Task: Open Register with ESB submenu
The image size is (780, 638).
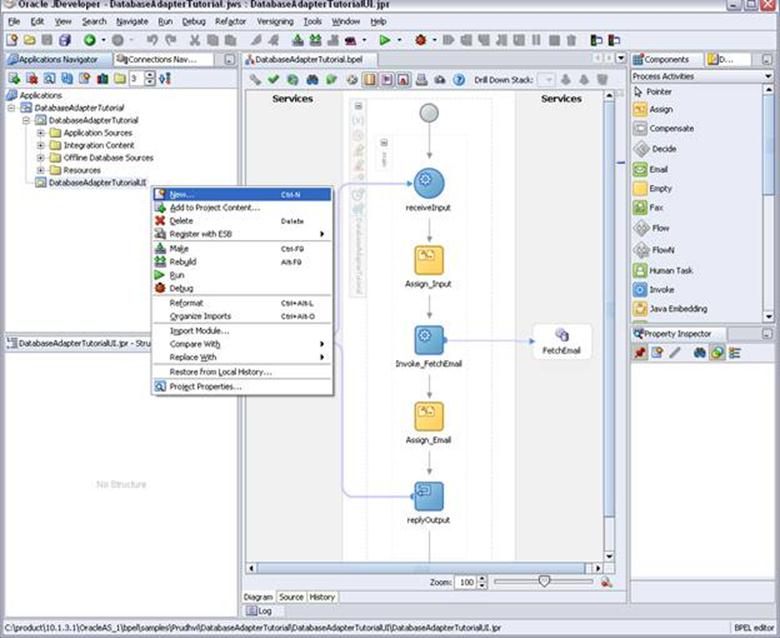Action: (x=241, y=234)
